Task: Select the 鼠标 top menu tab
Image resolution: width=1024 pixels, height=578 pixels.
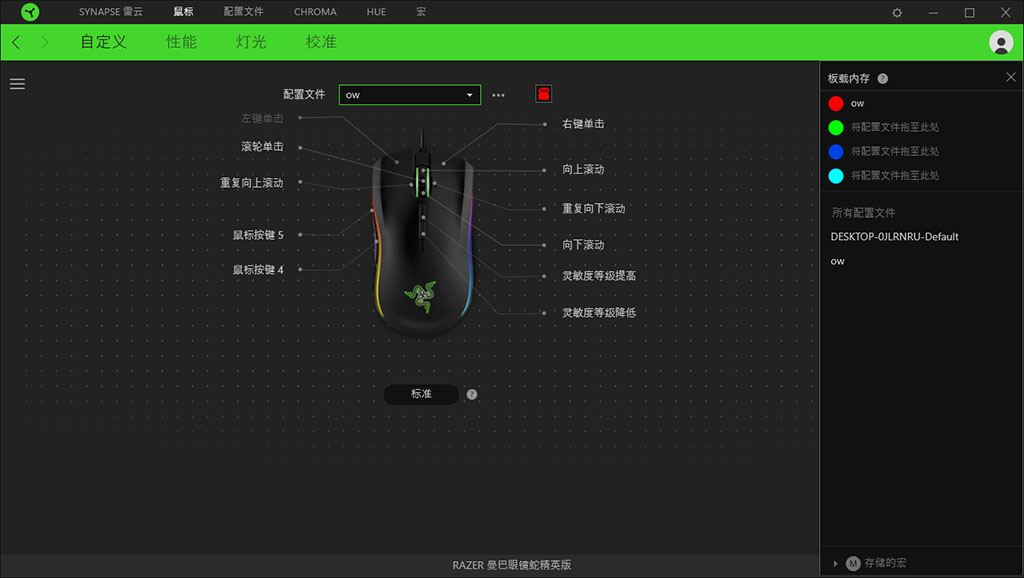Action: point(184,12)
